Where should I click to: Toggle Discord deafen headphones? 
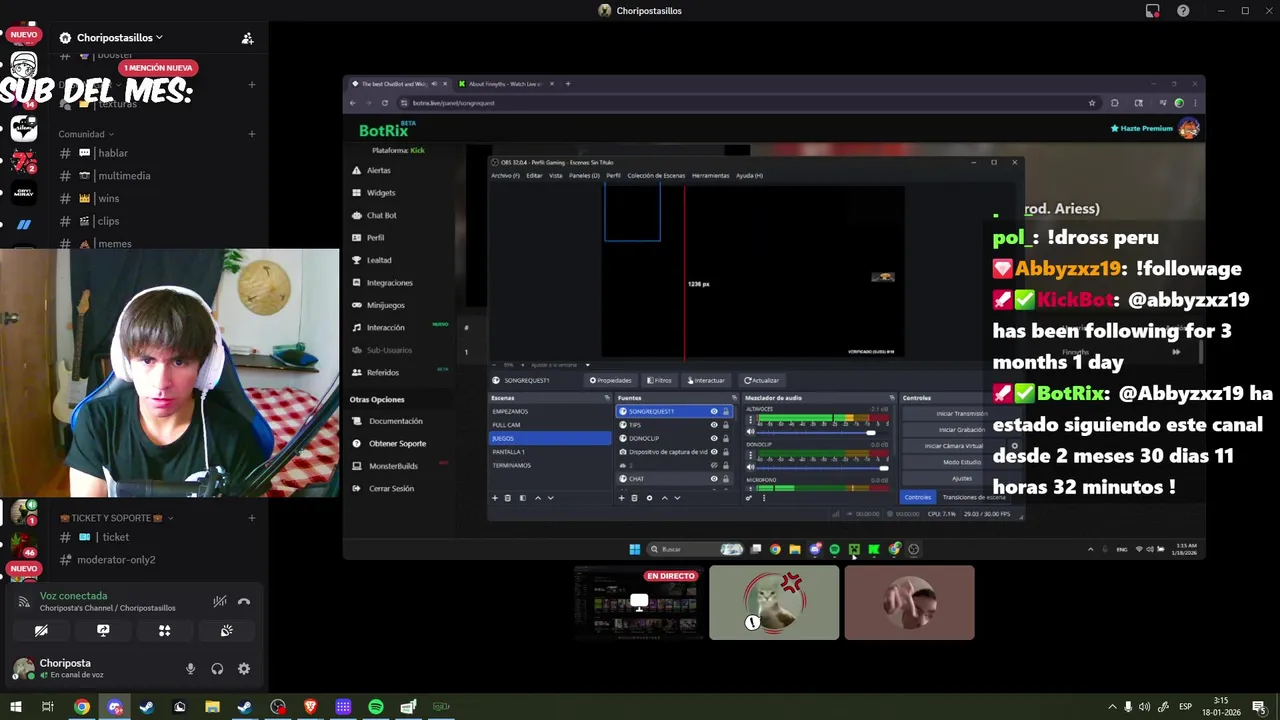[217, 669]
